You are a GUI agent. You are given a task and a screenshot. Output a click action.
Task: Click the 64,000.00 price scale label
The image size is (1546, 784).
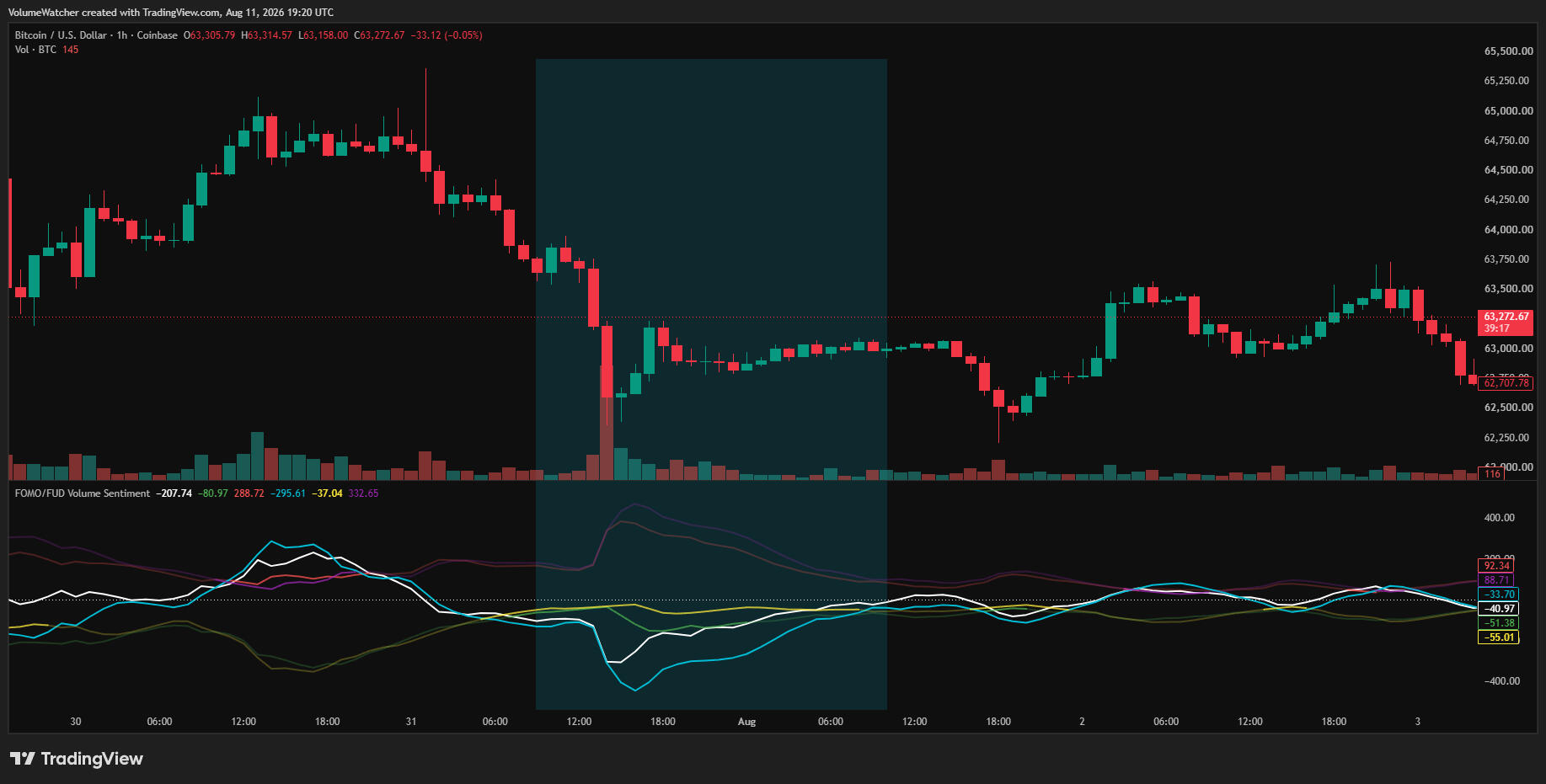pyautogui.click(x=1508, y=230)
